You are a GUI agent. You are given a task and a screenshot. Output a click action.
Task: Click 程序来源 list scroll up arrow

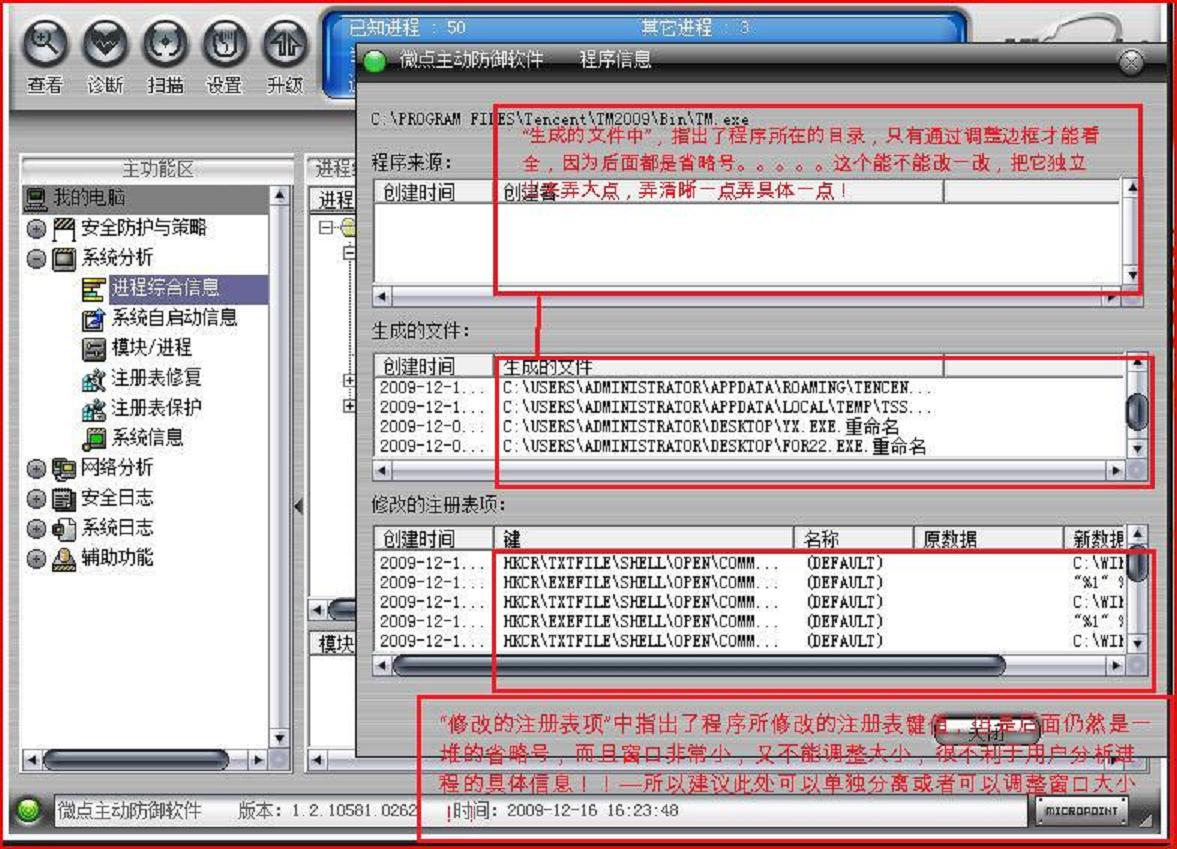point(1133,187)
